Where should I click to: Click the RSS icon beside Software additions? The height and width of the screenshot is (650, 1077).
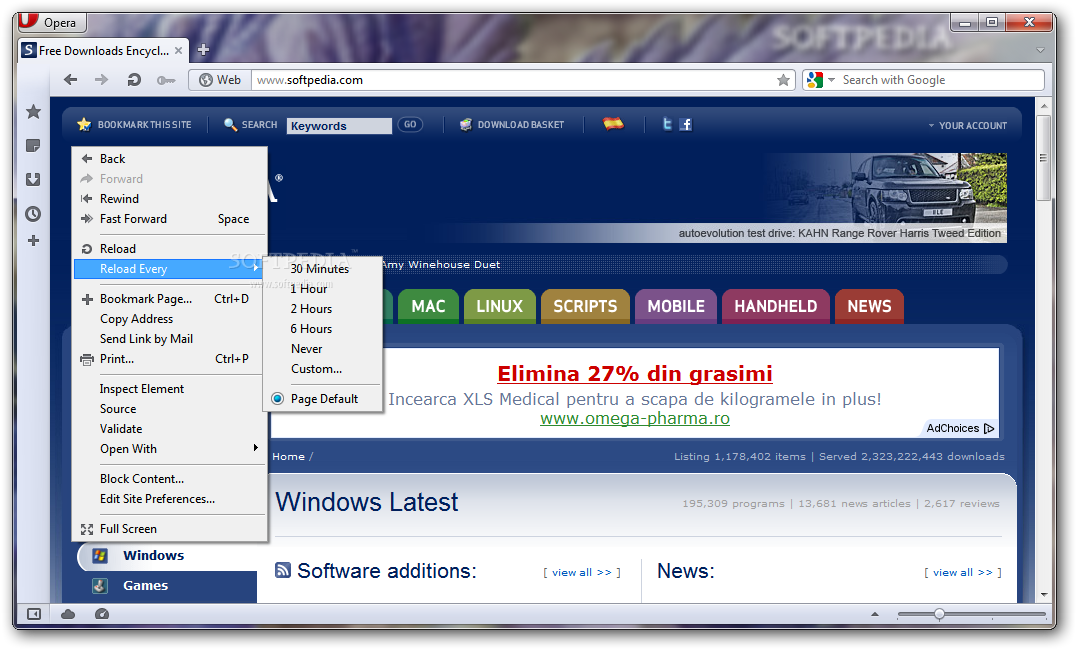tap(282, 570)
